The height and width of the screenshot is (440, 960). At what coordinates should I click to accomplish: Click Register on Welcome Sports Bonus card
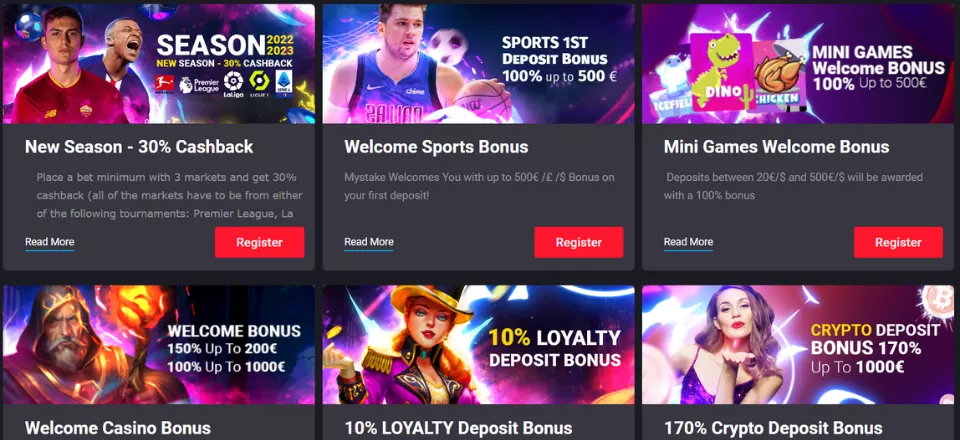point(579,242)
